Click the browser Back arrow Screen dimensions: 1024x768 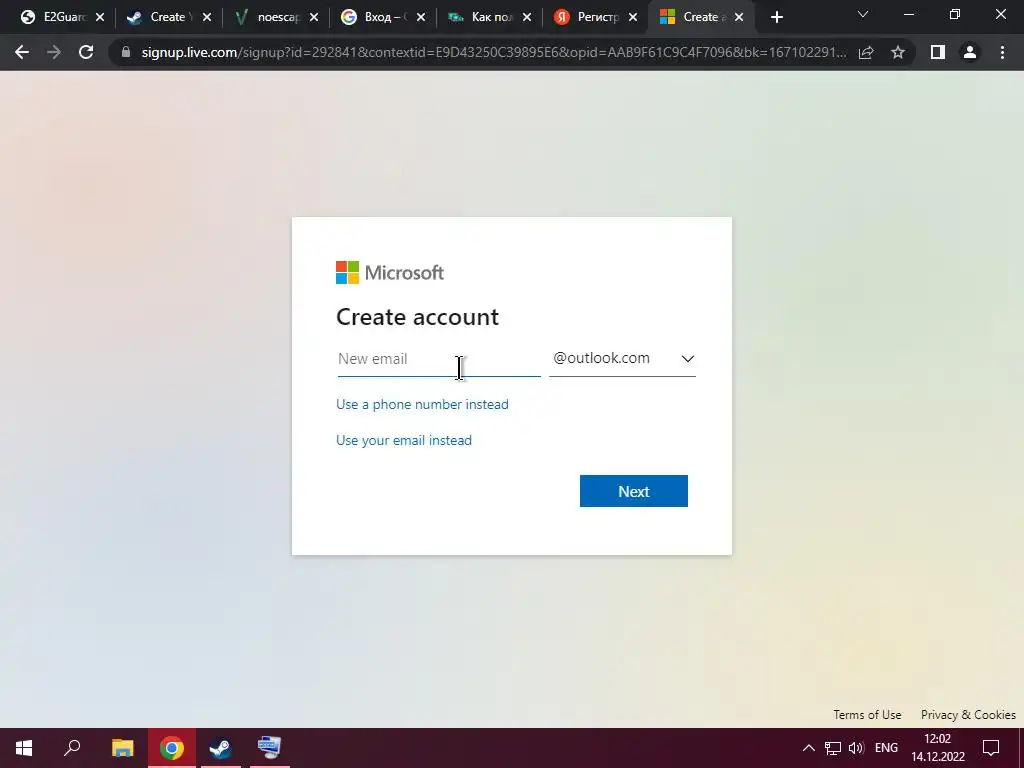point(22,52)
